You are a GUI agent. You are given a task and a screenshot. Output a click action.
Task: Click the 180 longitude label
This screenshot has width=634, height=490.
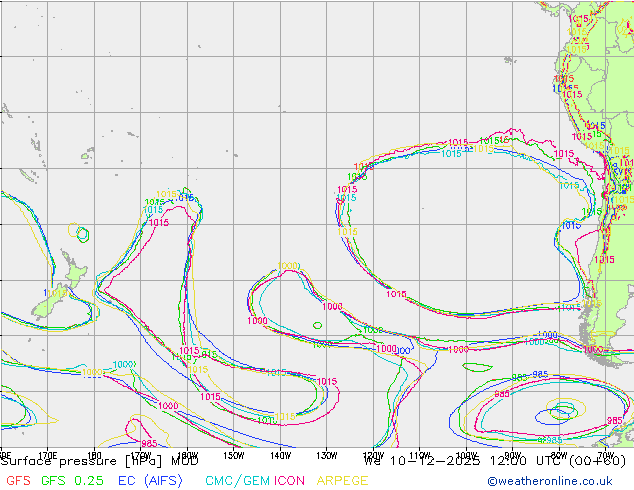[94, 455]
